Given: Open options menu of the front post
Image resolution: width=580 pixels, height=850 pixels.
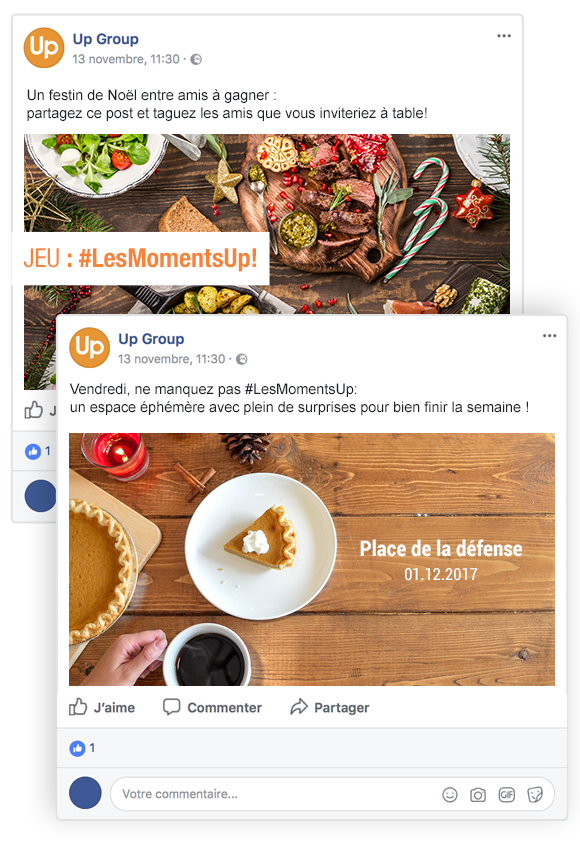Looking at the screenshot, I should coord(550,336).
